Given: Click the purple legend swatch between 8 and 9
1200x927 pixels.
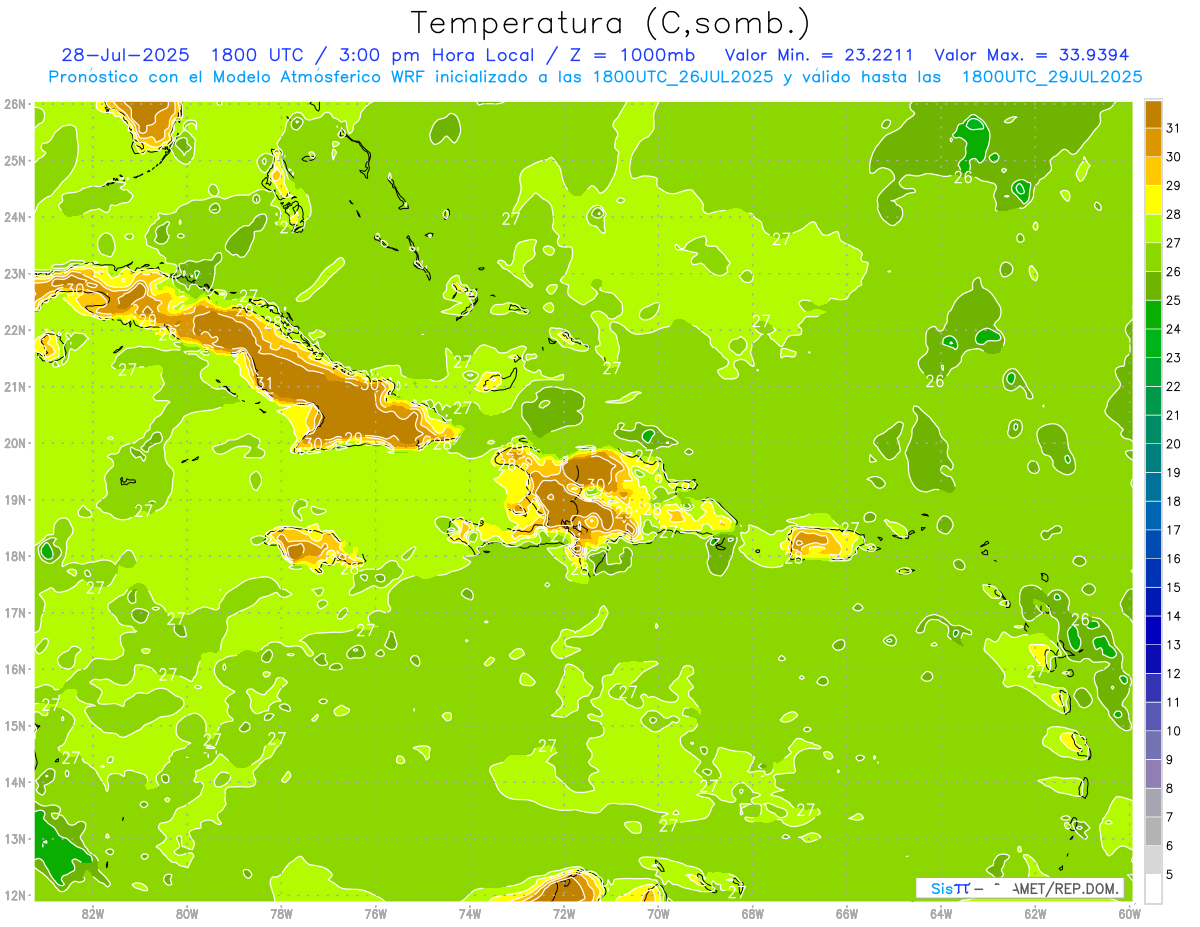Looking at the screenshot, I should [1154, 773].
